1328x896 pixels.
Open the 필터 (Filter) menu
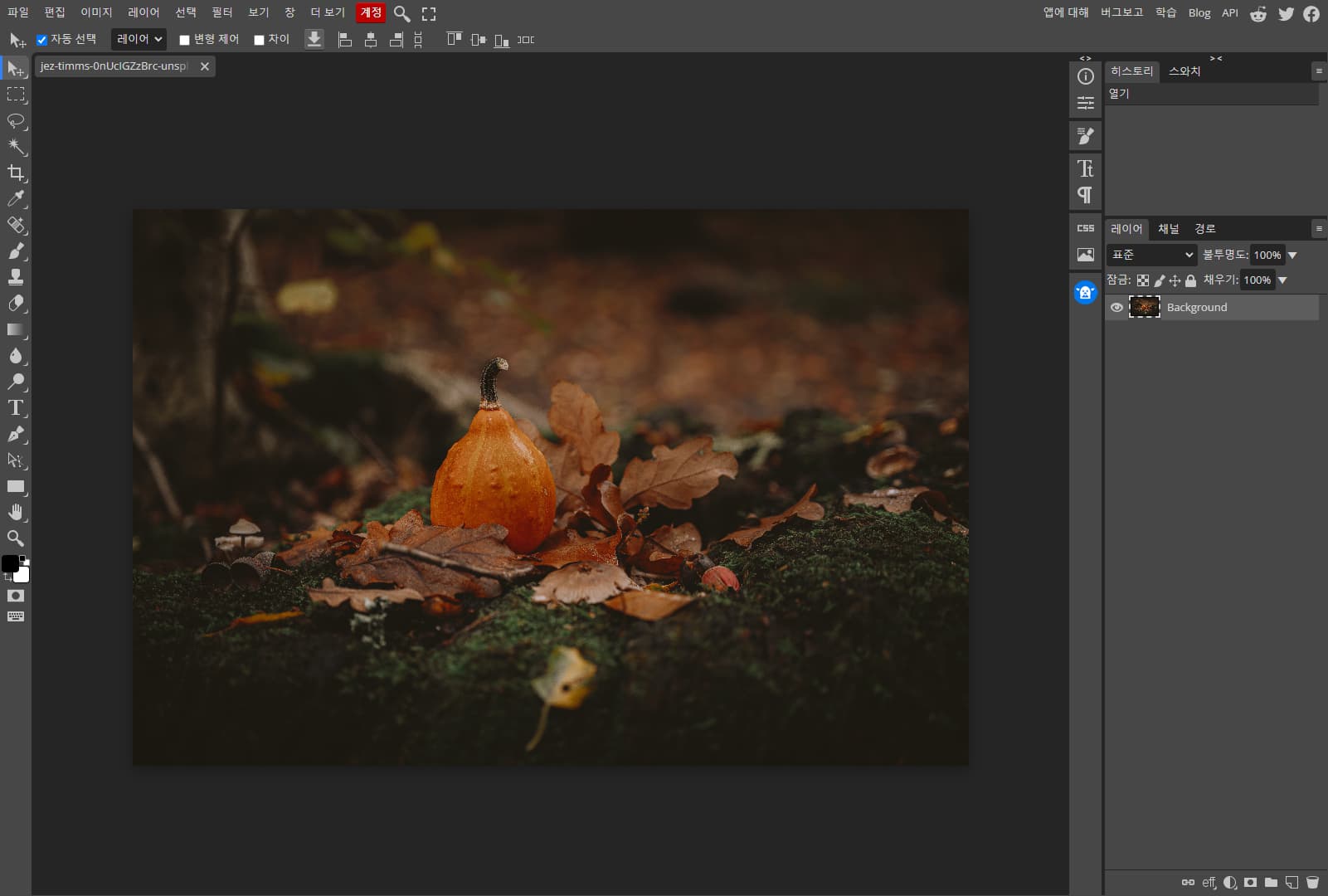coord(222,12)
